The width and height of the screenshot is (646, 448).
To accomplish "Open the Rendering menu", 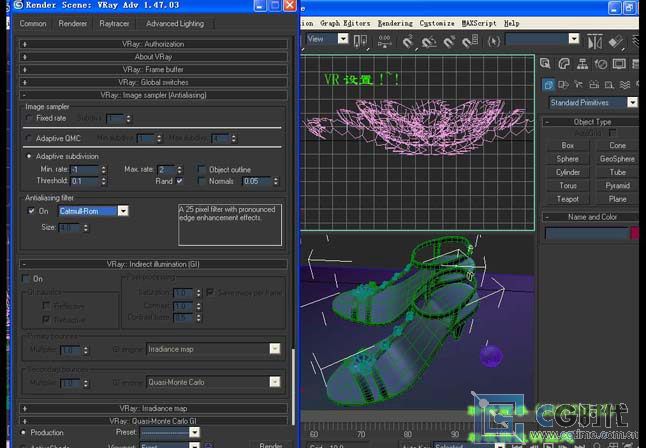I will (x=397, y=22).
